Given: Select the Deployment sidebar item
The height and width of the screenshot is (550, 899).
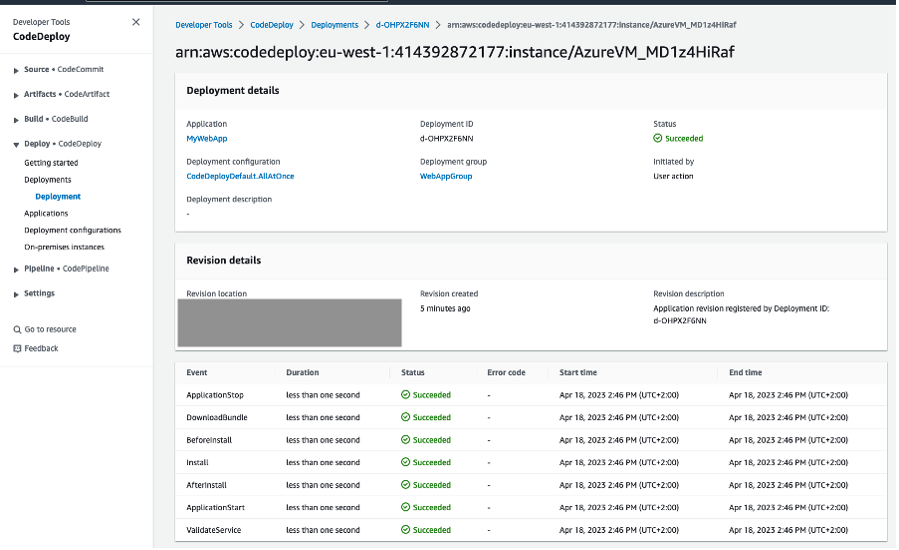Looking at the screenshot, I should (58, 196).
